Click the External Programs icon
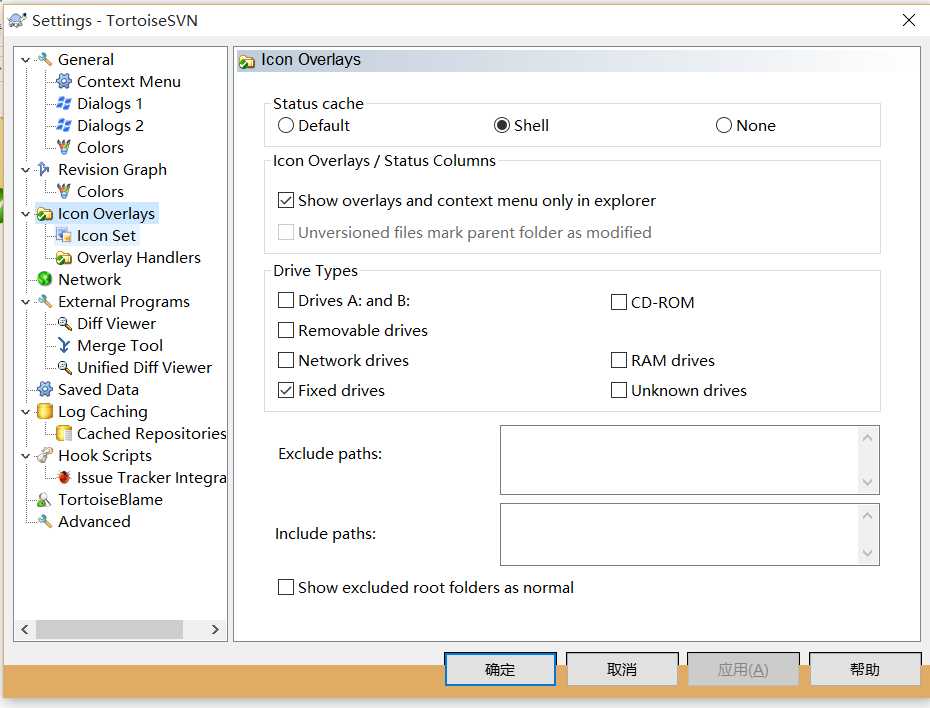This screenshot has width=930, height=708. click(45, 301)
